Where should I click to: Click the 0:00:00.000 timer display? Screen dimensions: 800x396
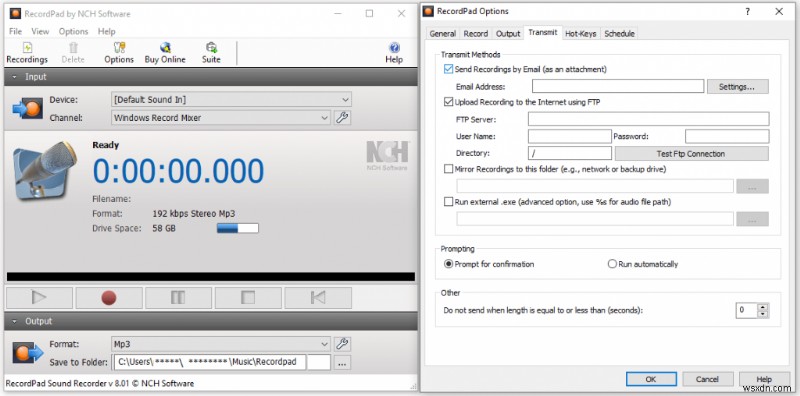[178, 171]
